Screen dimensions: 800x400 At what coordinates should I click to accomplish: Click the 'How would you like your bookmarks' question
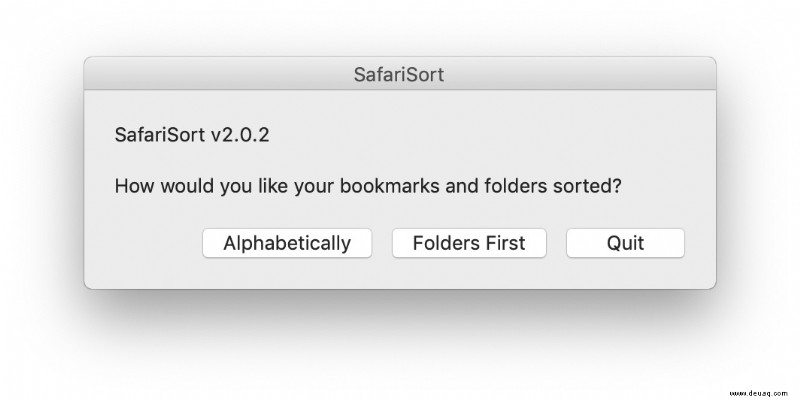368,186
